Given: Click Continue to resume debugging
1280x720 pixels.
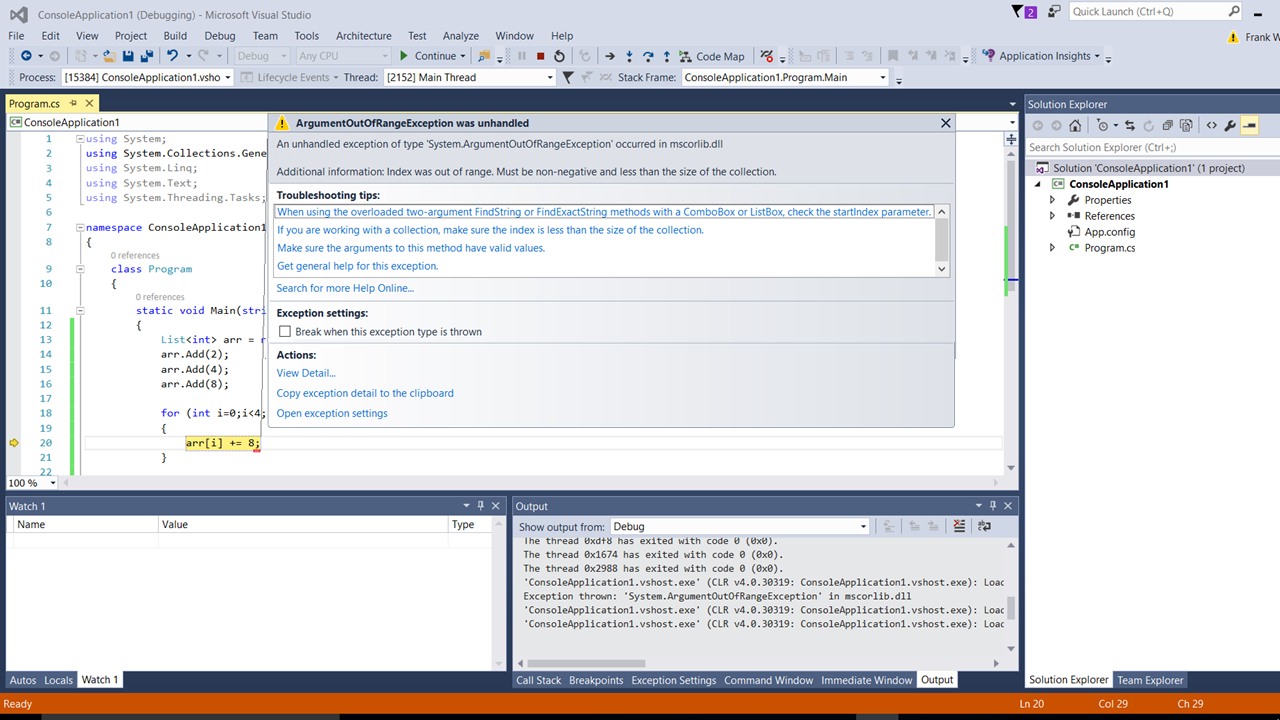Looking at the screenshot, I should tap(428, 56).
